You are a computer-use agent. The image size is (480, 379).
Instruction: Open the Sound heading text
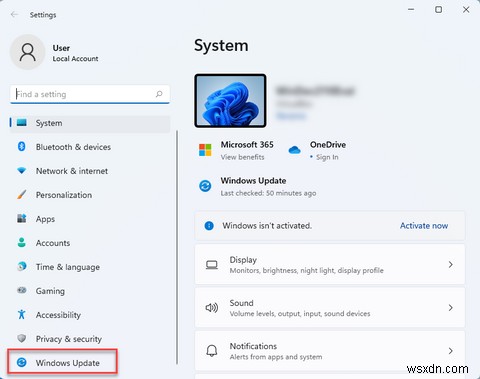[x=241, y=303]
